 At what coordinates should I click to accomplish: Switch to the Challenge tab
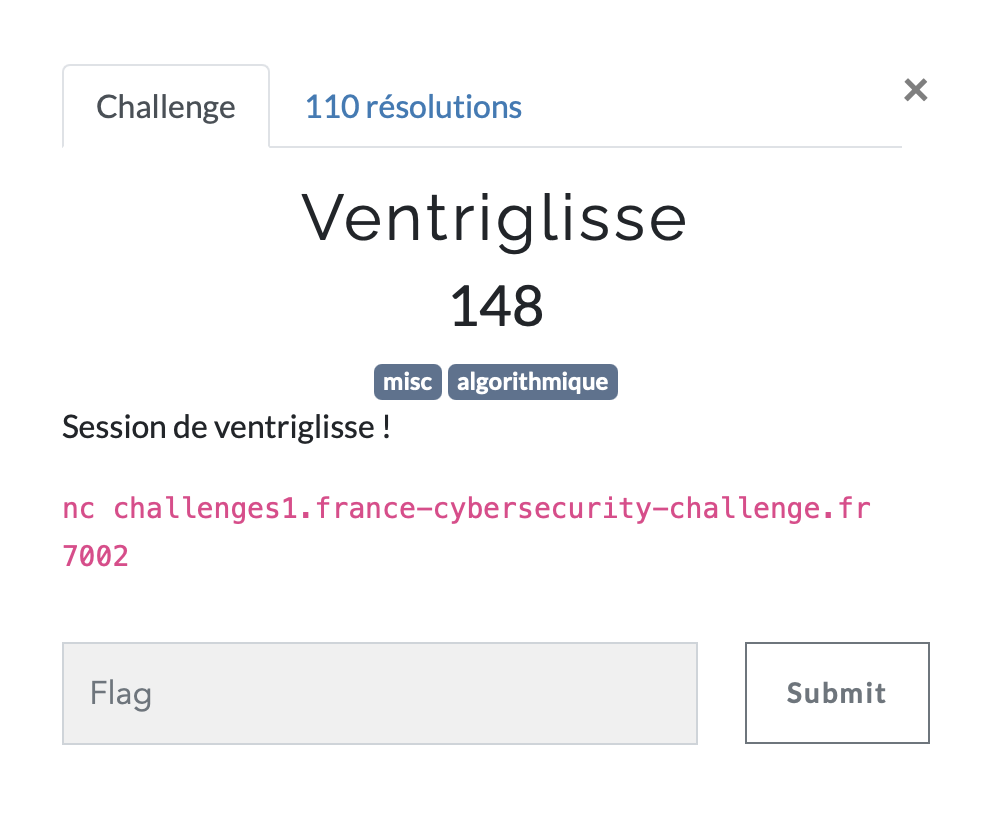[x=166, y=107]
